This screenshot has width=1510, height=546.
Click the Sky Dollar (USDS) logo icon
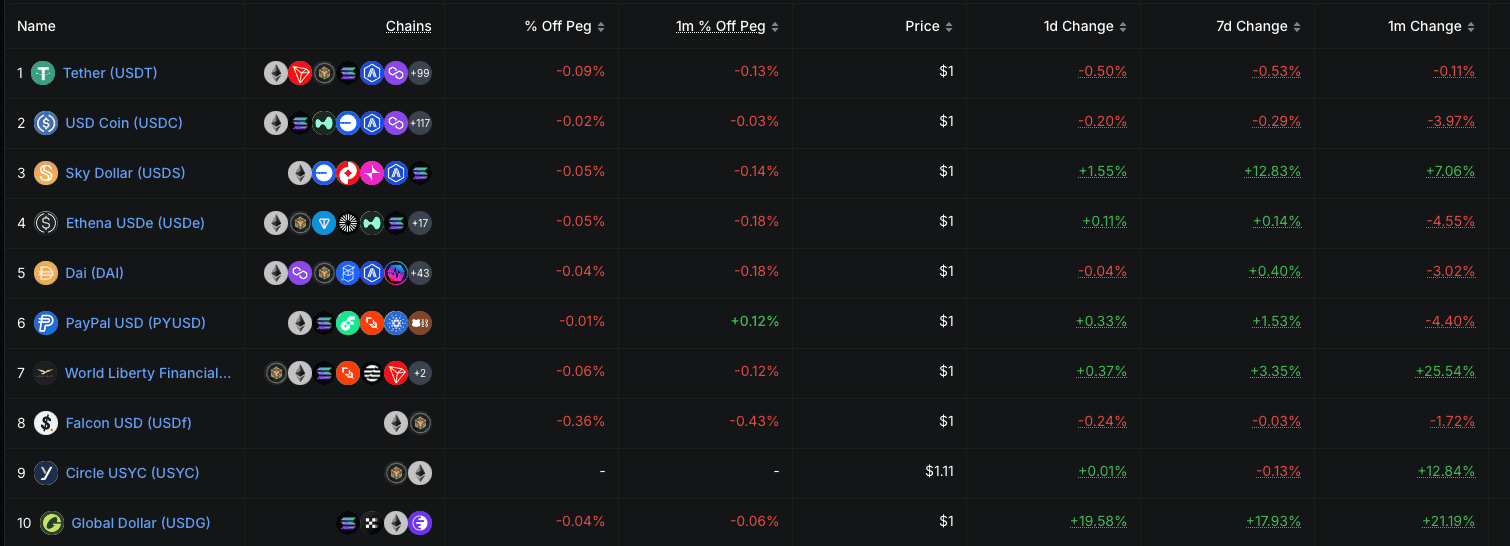(x=46, y=173)
